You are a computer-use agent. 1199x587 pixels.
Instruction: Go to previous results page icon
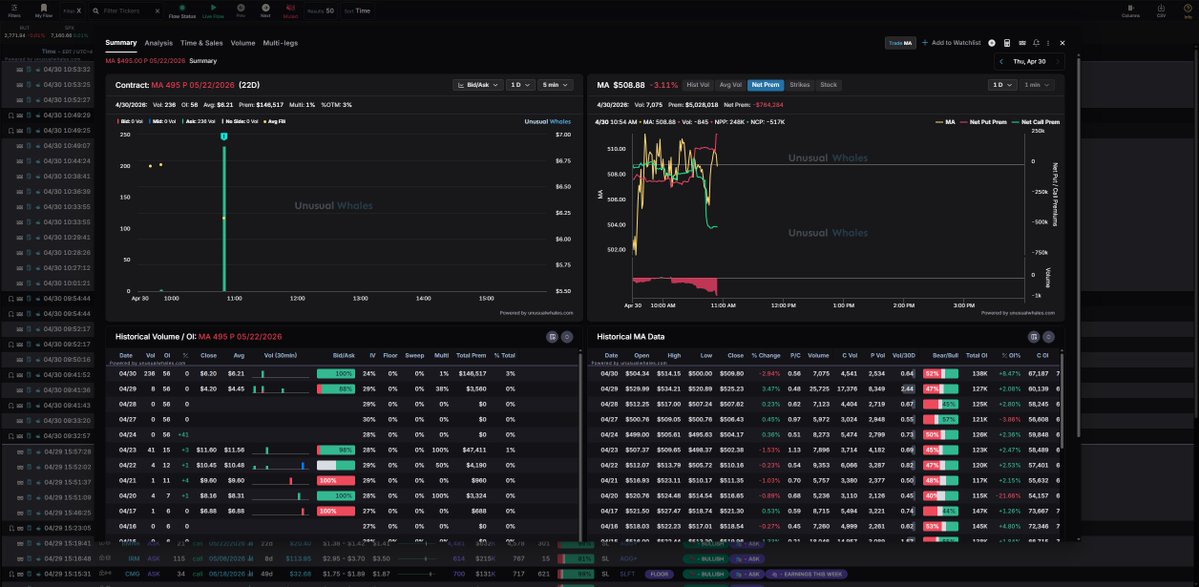241,8
